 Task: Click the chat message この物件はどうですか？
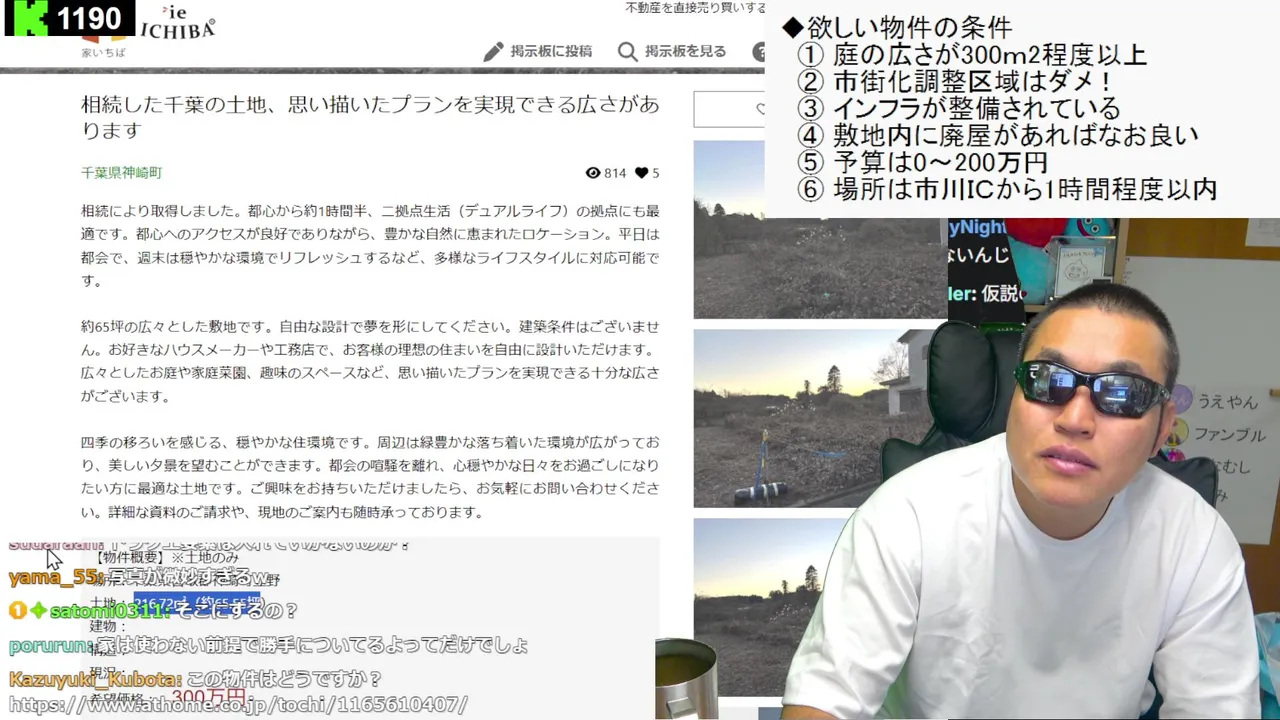tap(285, 679)
